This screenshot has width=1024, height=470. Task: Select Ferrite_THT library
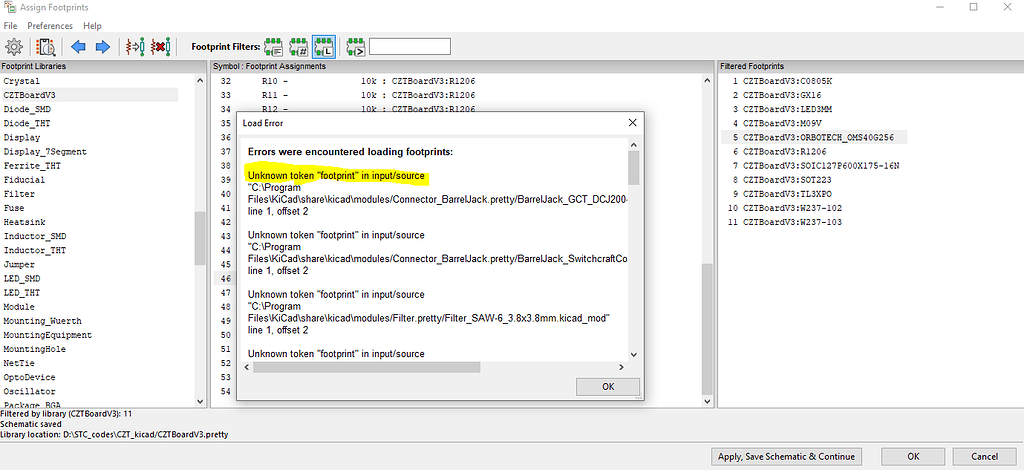[33, 166]
